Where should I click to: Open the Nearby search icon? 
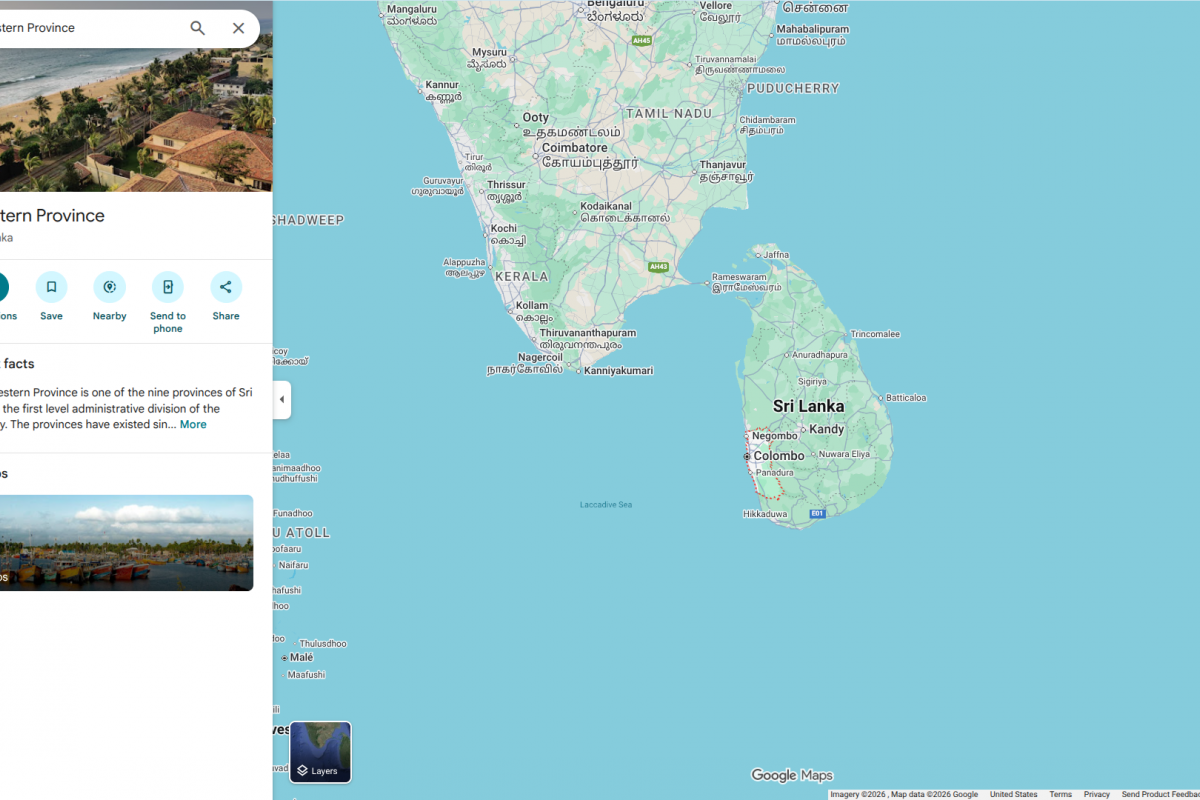[x=109, y=288]
